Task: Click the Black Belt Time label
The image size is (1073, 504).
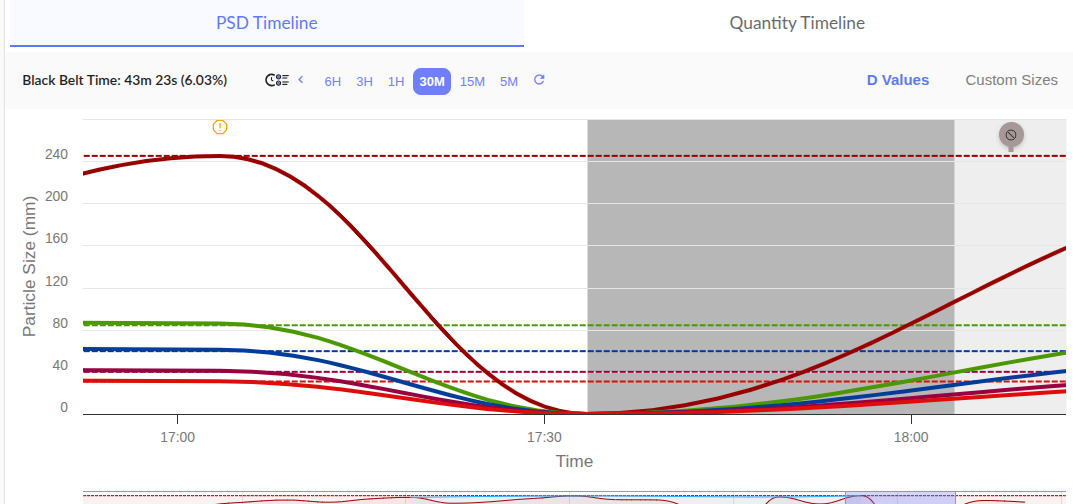Action: coord(125,80)
